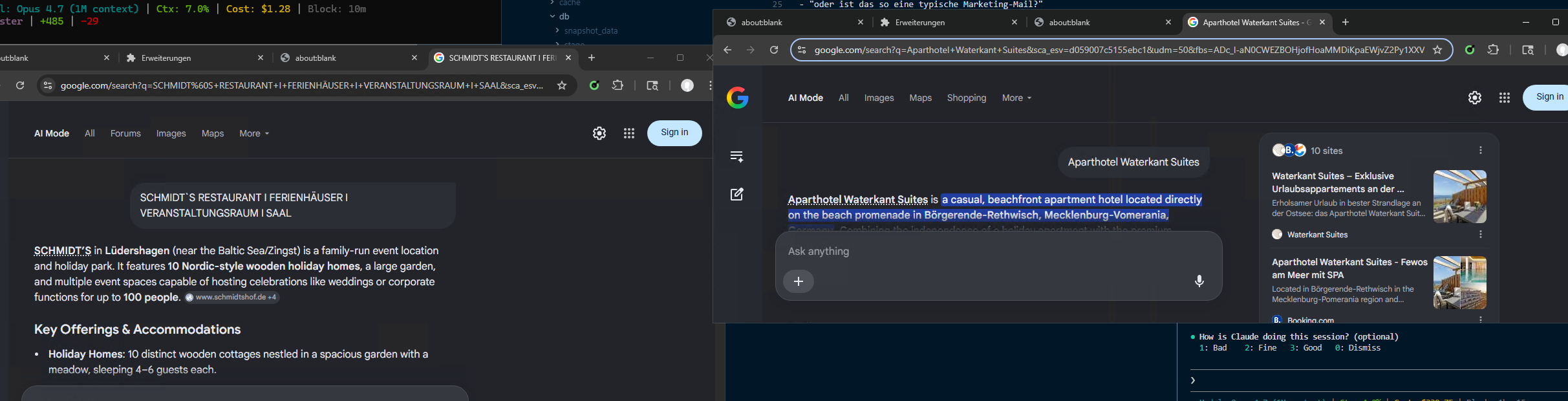
Task: Open first Waterkant Suites terrace thumbnail
Action: point(1459,197)
